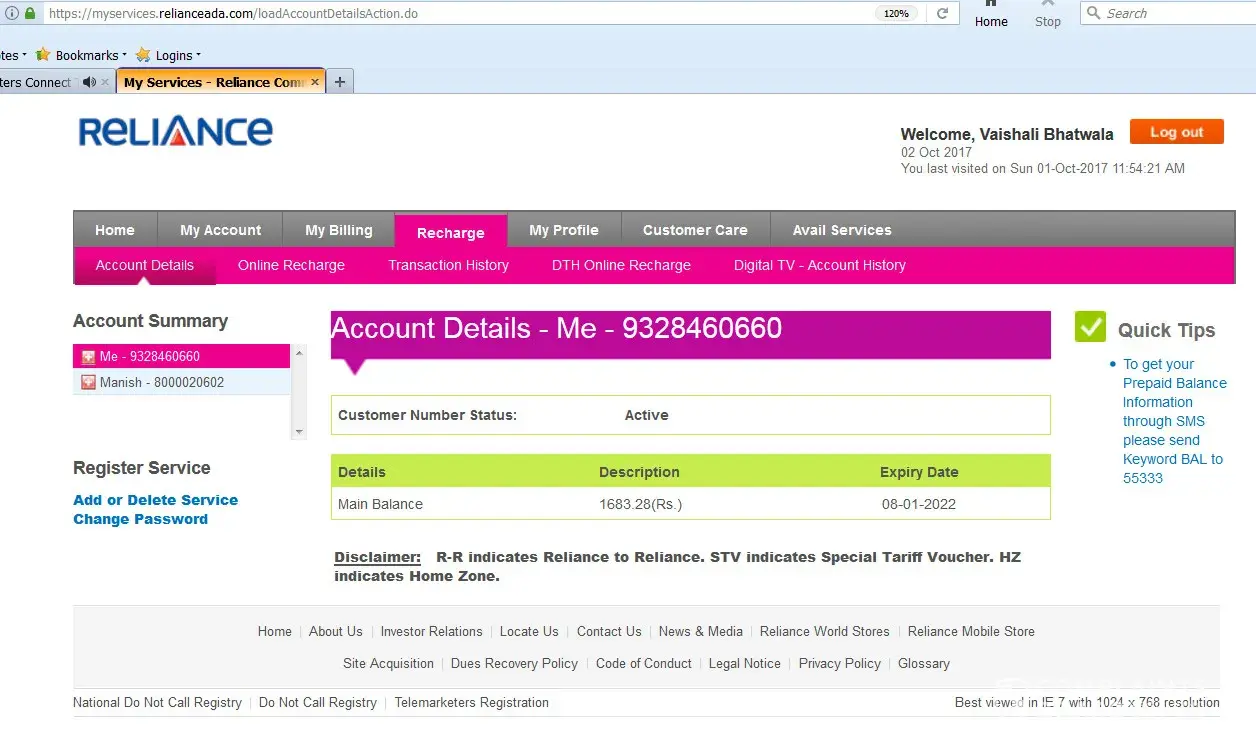Image resolution: width=1256 pixels, height=742 pixels.
Task: Click the Change Password link
Action: pyautogui.click(x=140, y=519)
